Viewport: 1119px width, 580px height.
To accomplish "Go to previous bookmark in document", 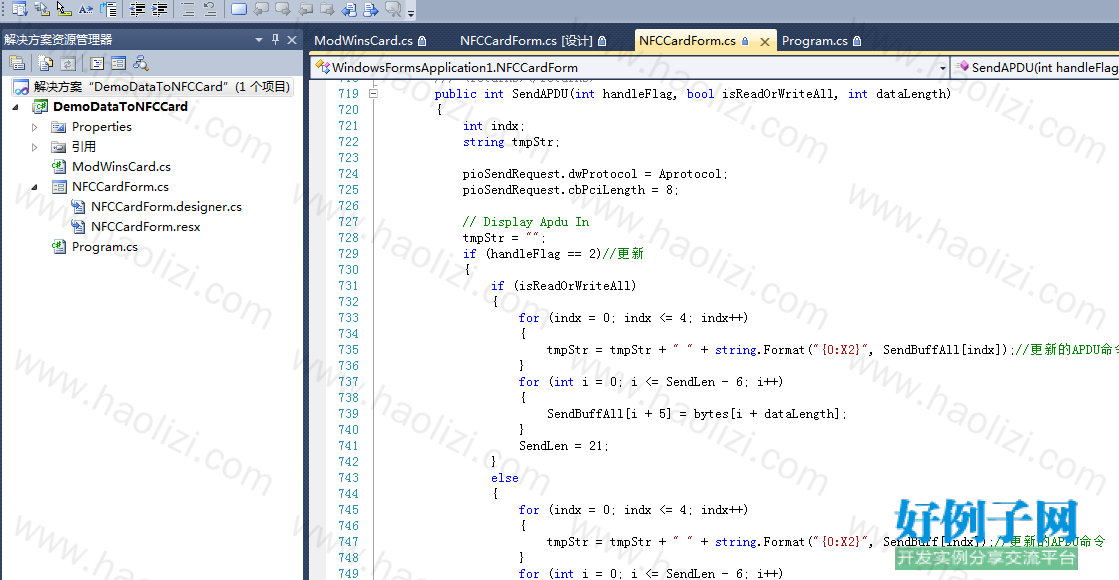I will point(350,9).
